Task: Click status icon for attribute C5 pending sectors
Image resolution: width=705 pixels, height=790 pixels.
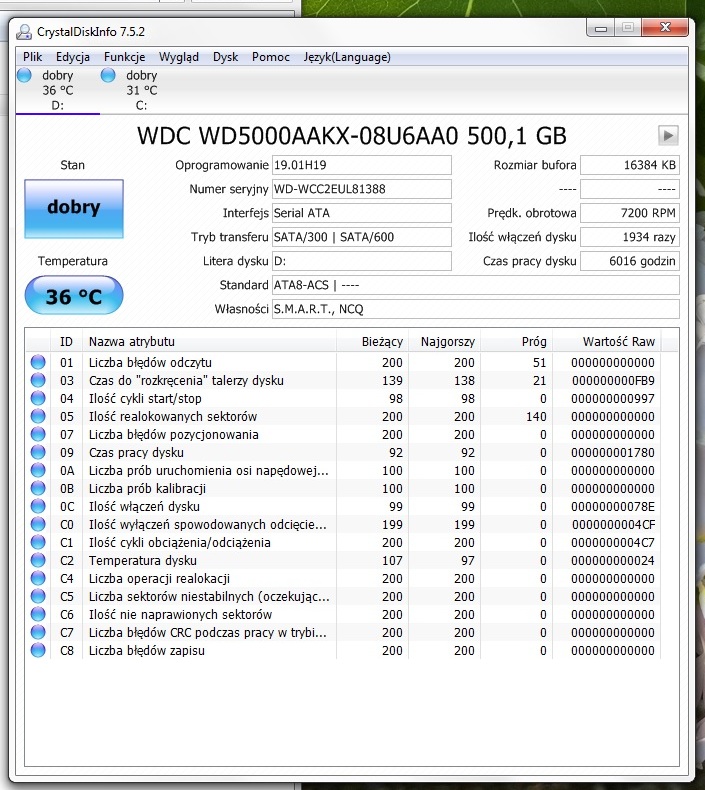Action: [38, 597]
